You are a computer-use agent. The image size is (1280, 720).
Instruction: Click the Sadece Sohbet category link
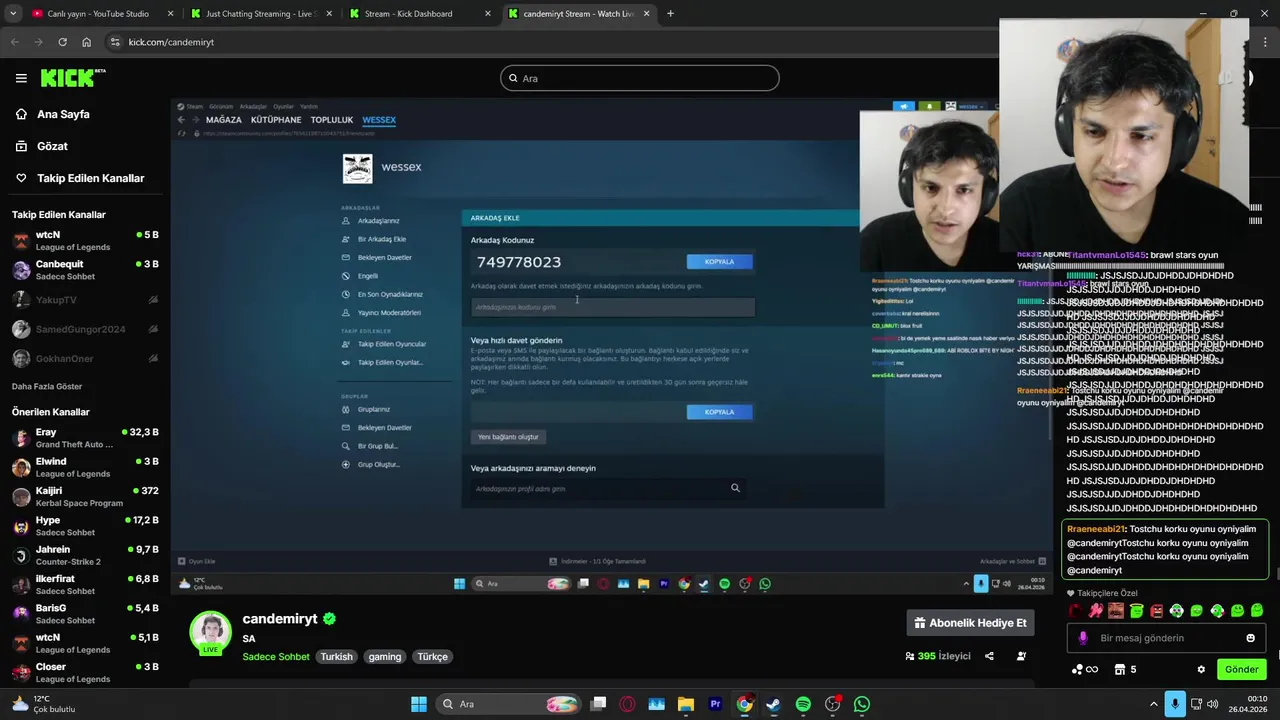pyautogui.click(x=276, y=657)
